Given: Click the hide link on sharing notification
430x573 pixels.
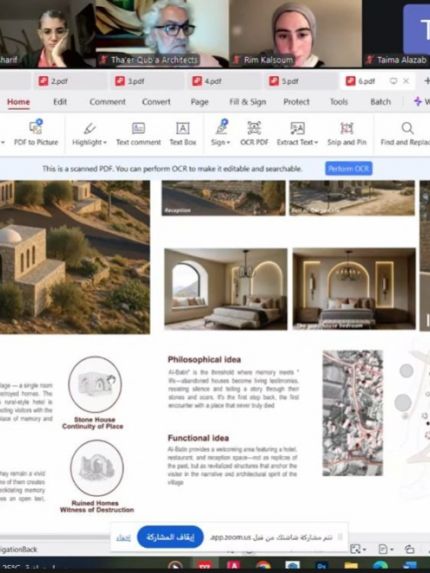Looking at the screenshot, I should click(123, 537).
